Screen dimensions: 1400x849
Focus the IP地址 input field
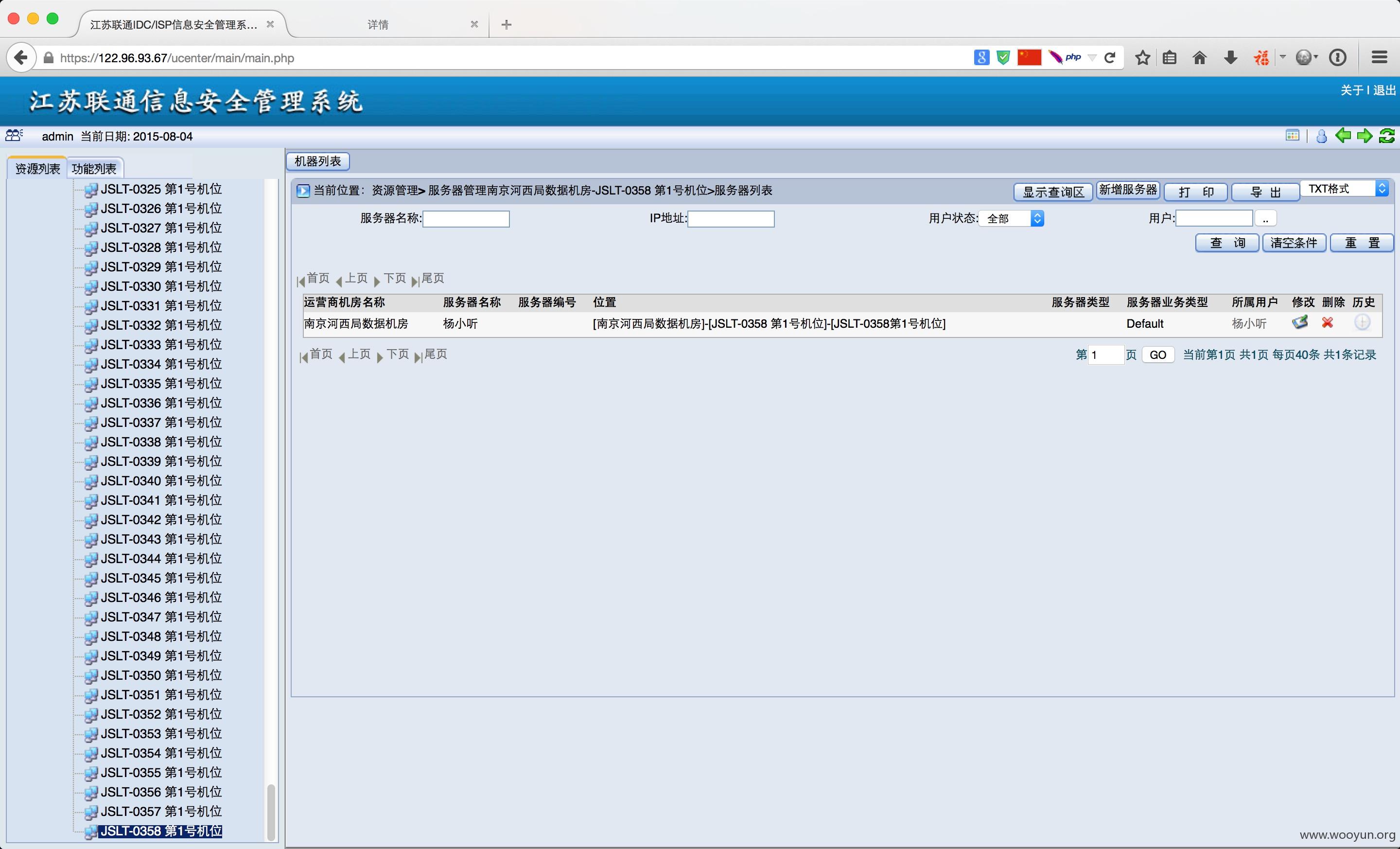pos(731,219)
